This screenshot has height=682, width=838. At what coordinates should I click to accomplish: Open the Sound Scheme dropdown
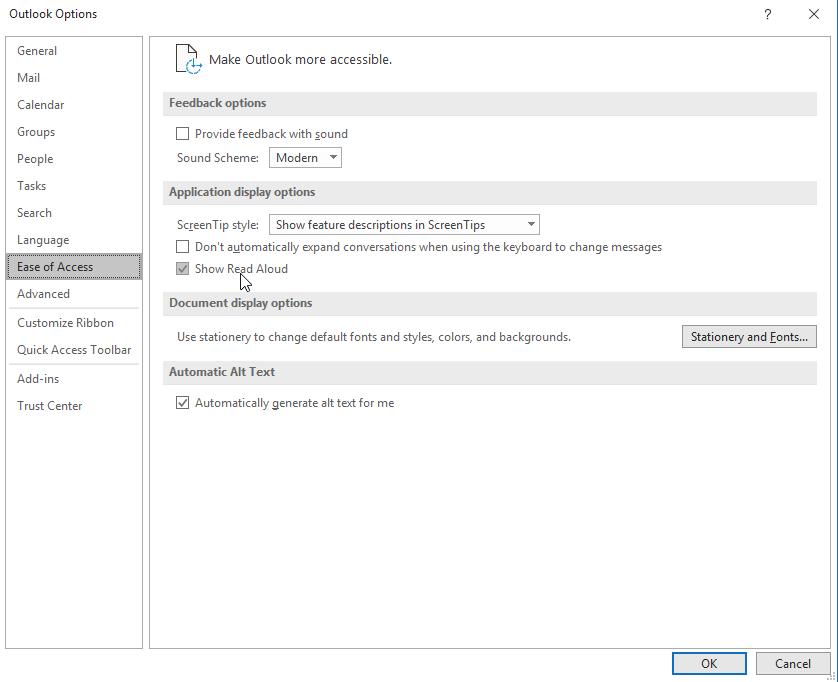305,158
